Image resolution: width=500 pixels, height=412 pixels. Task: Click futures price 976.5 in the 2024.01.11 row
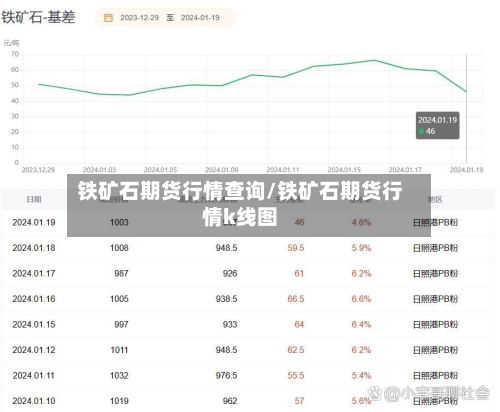[226, 376]
